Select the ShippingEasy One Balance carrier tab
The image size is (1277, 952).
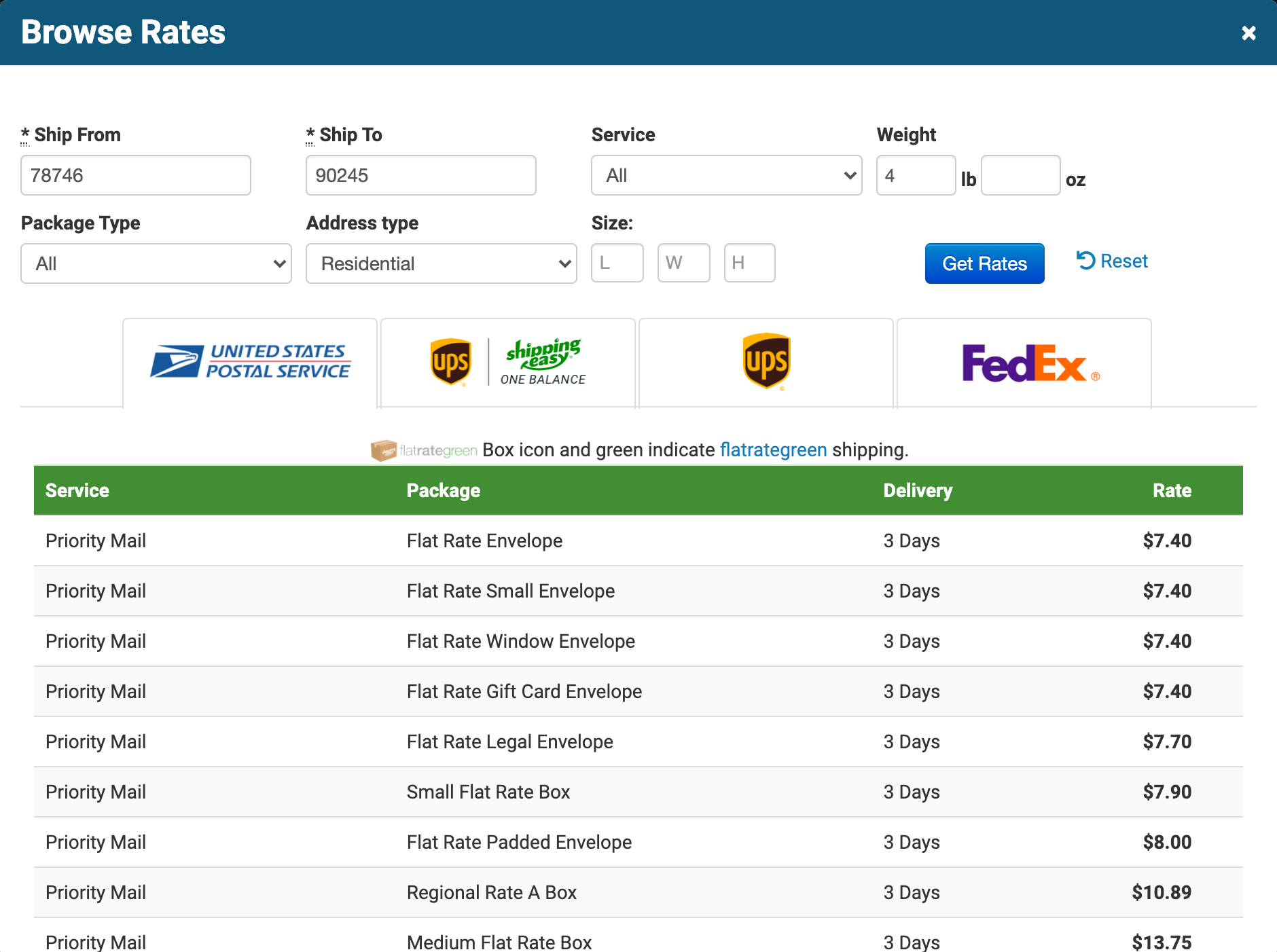point(507,361)
